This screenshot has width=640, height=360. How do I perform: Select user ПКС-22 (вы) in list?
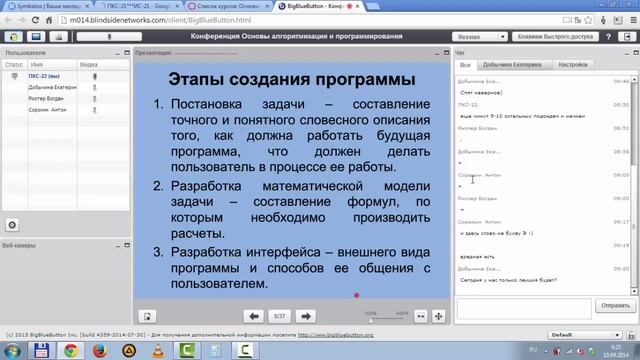click(44, 76)
